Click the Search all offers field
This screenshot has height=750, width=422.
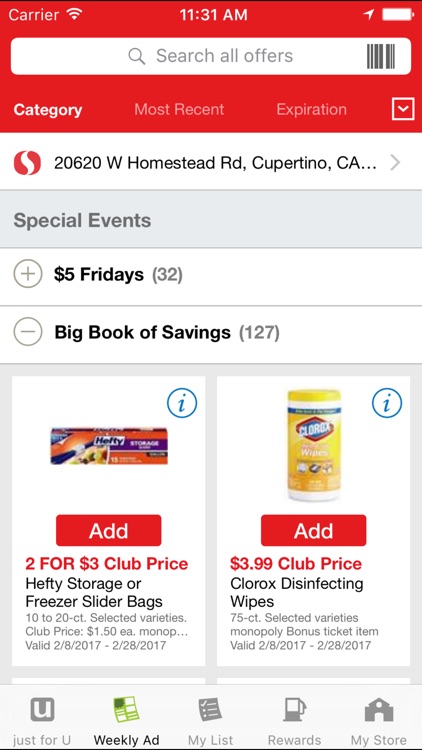point(211,56)
